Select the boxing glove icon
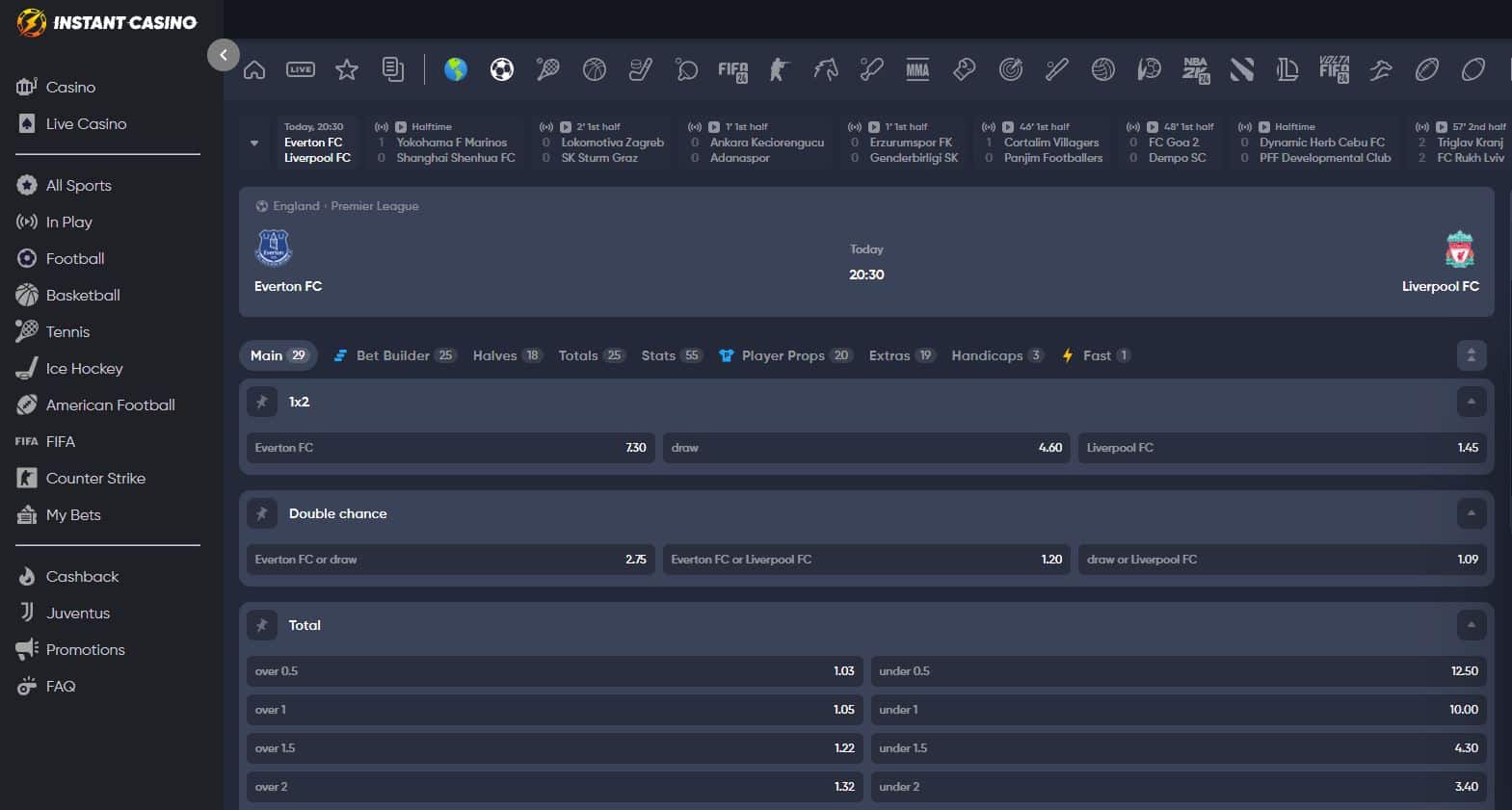The width and height of the screenshot is (1512, 810). [965, 69]
